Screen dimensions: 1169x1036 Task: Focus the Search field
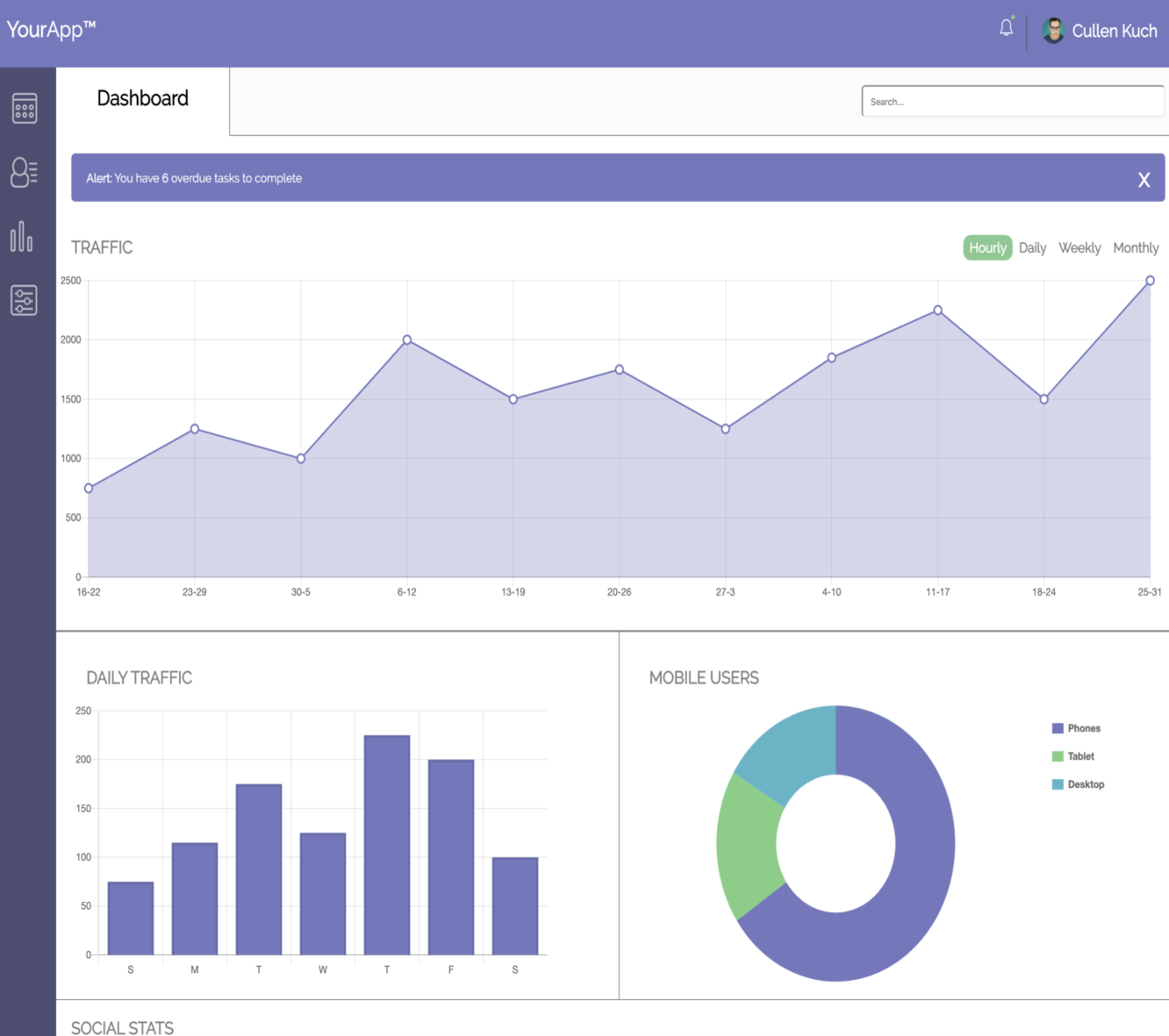1013,102
